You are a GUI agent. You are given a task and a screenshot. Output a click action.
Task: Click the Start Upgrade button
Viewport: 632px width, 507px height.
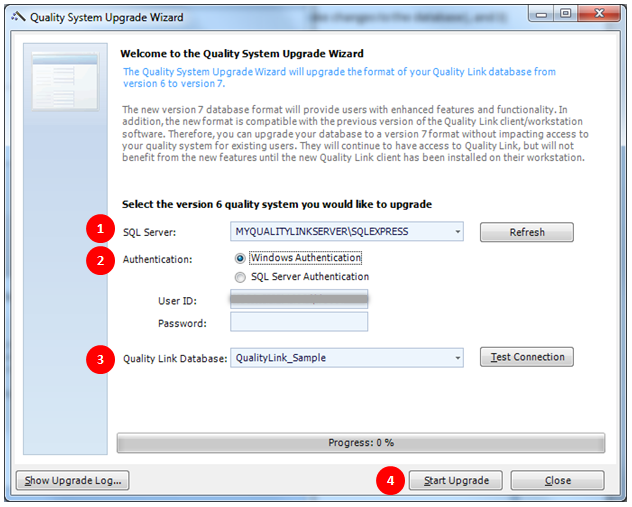click(x=456, y=480)
